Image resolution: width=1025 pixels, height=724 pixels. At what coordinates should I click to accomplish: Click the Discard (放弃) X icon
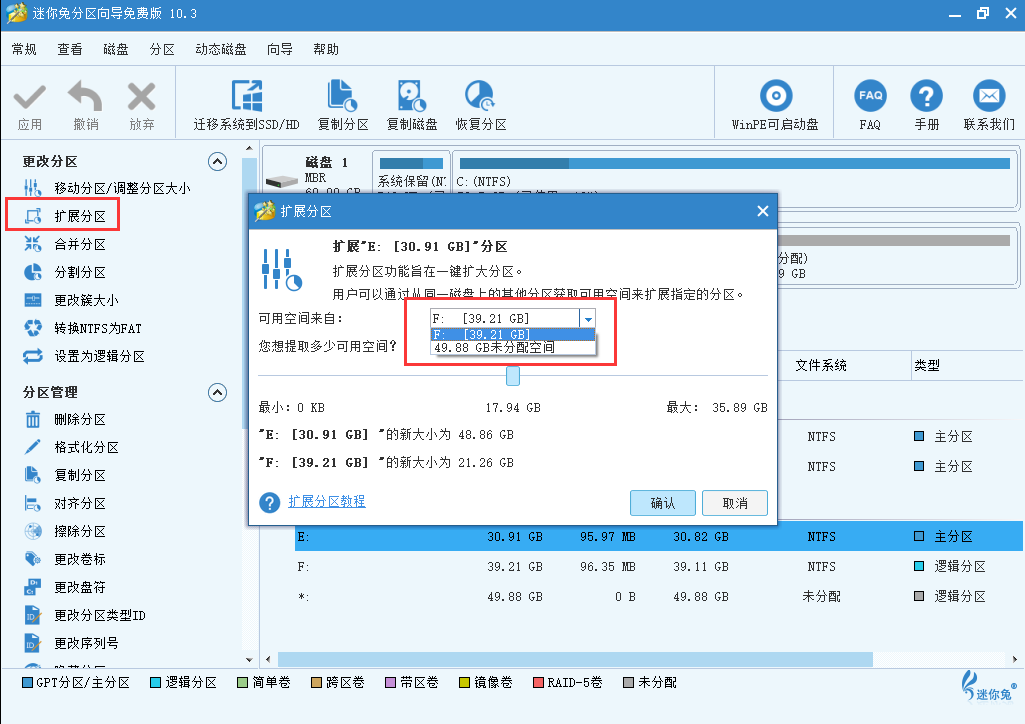(x=141, y=97)
